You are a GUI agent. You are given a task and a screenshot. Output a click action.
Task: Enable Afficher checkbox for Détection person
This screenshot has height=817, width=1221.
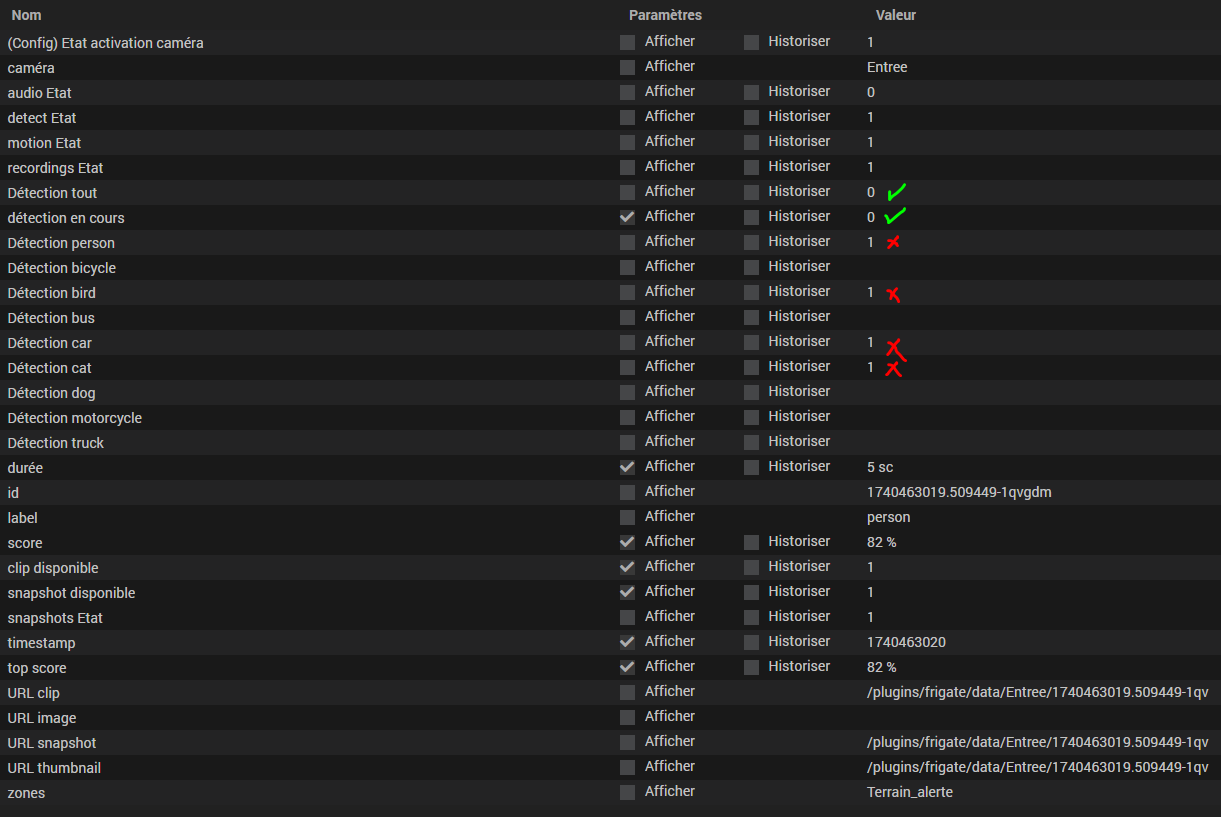point(627,242)
